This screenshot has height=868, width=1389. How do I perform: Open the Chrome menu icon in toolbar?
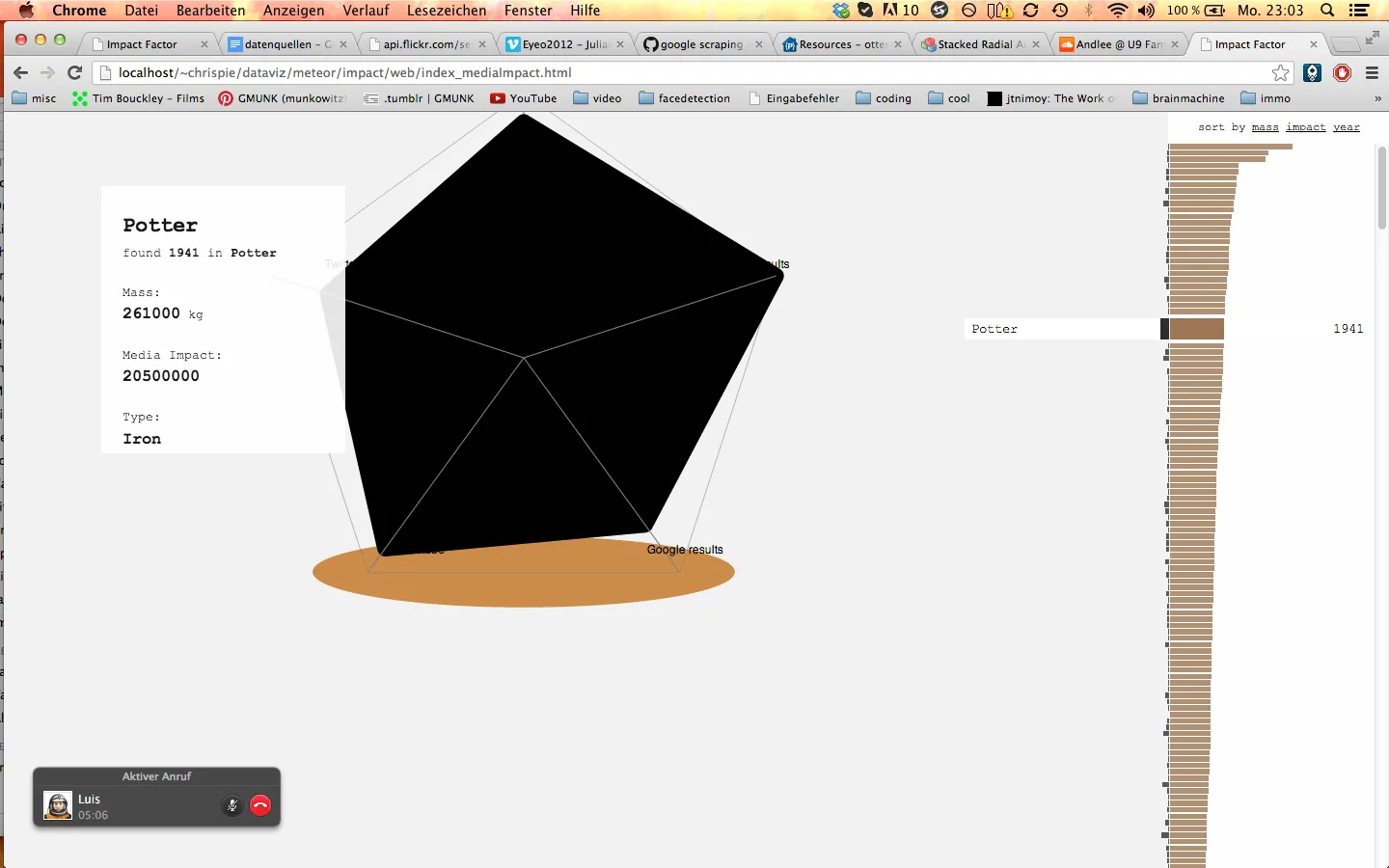coord(1372,72)
